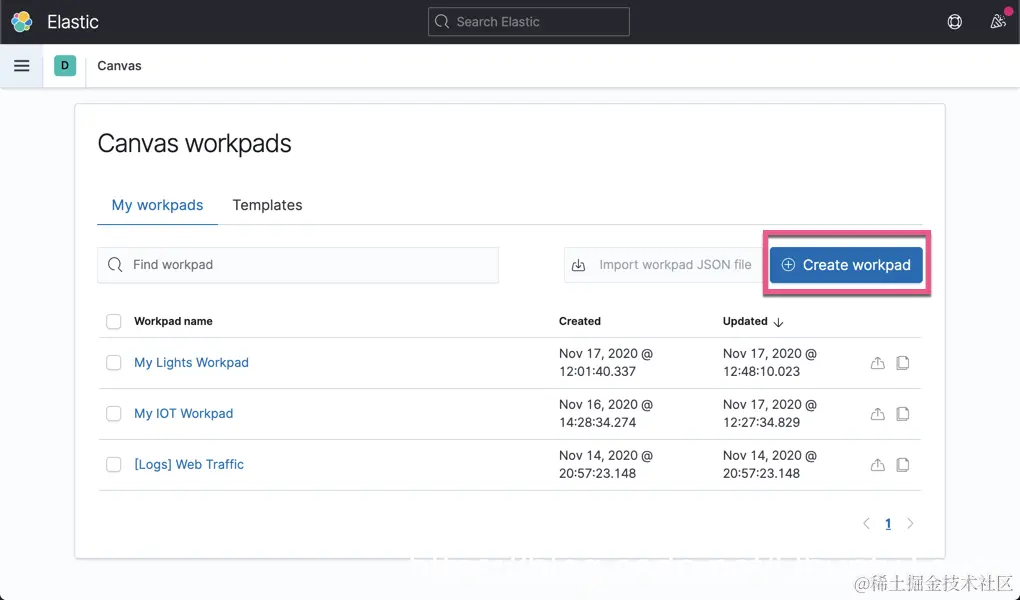Screen dimensions: 1020x600
Task: Click the green D space avatar
Action: pyautogui.click(x=65, y=66)
